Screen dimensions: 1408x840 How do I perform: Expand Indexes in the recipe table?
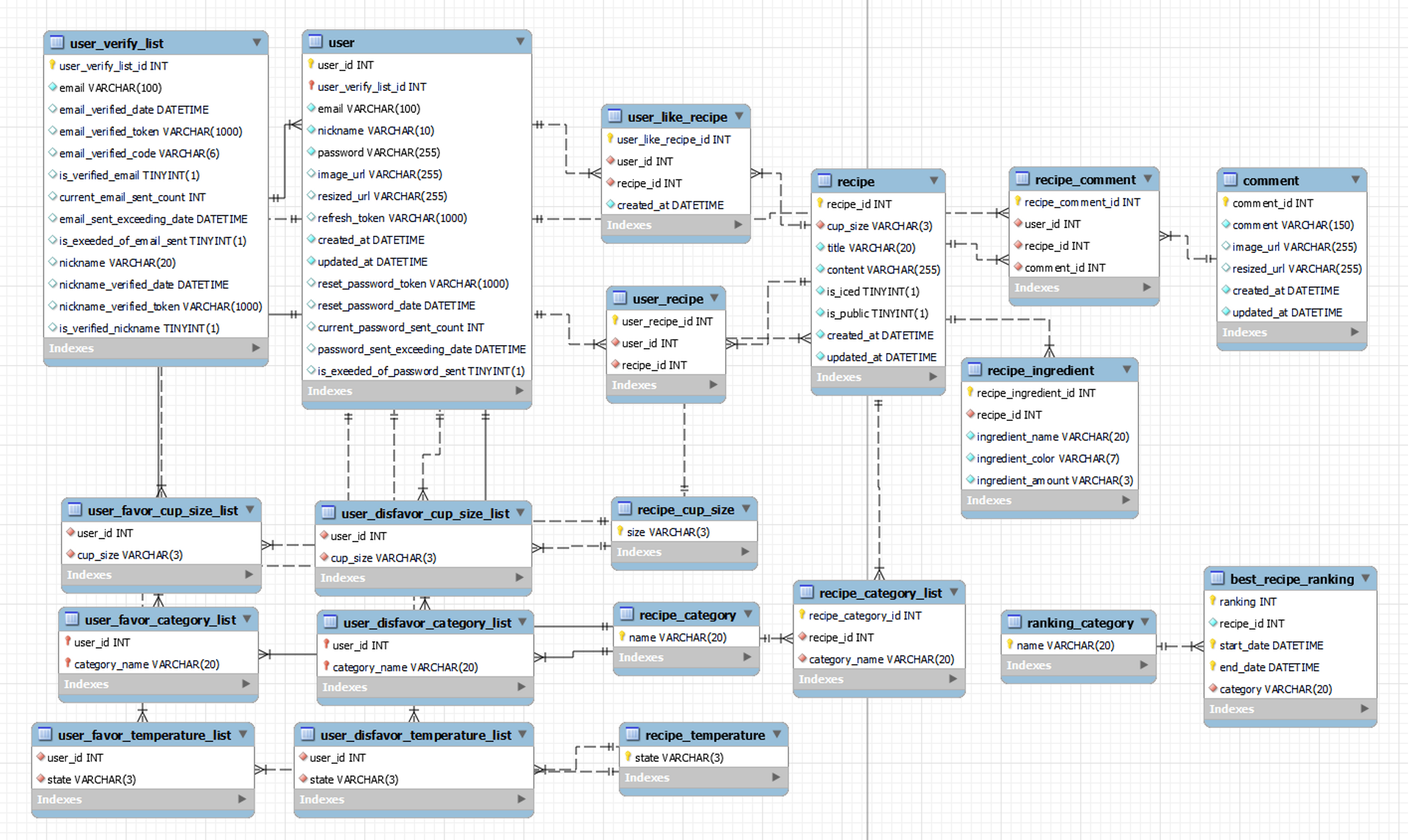[x=933, y=377]
